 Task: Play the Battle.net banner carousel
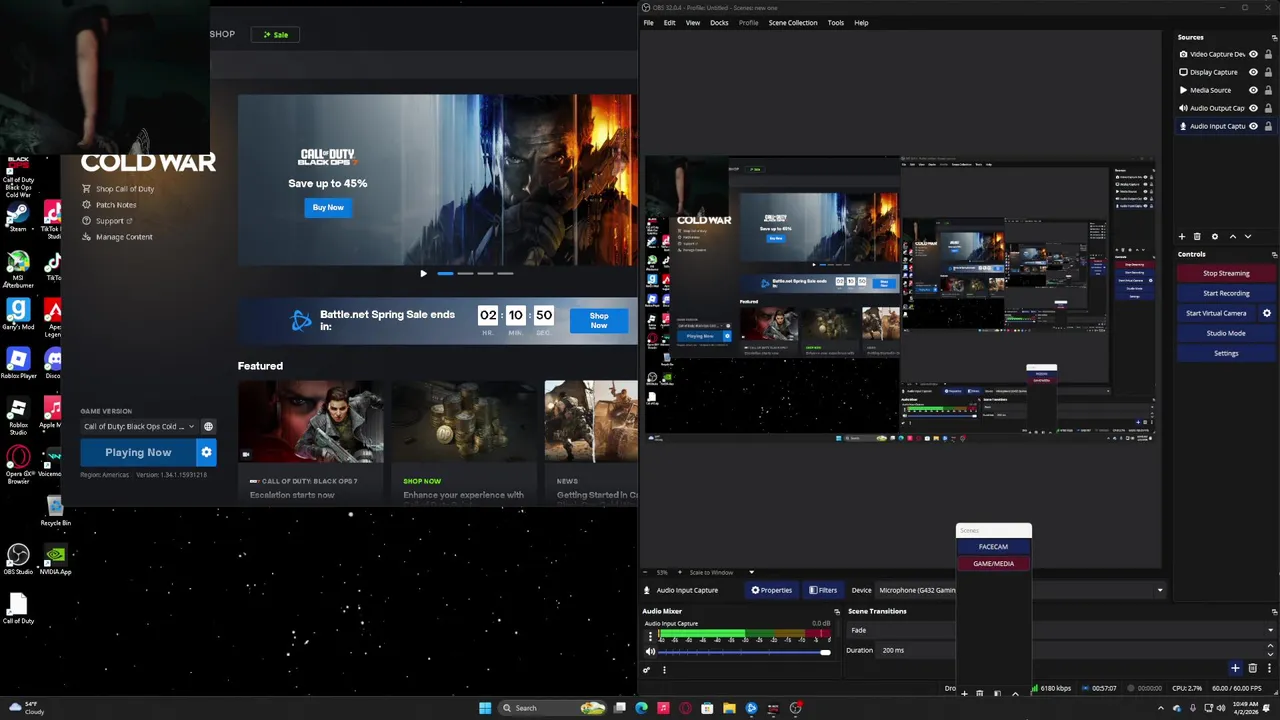click(x=423, y=273)
